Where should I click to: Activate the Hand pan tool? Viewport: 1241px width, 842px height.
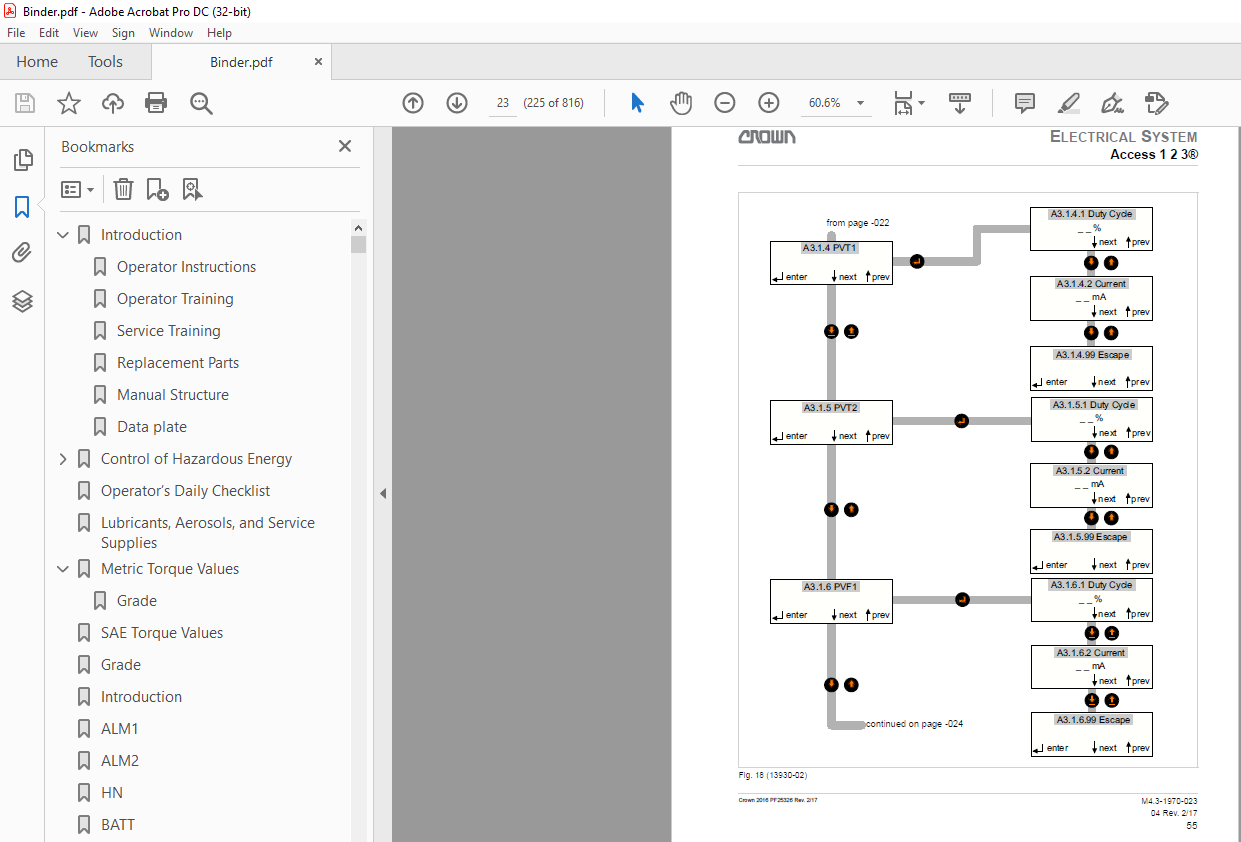681,103
